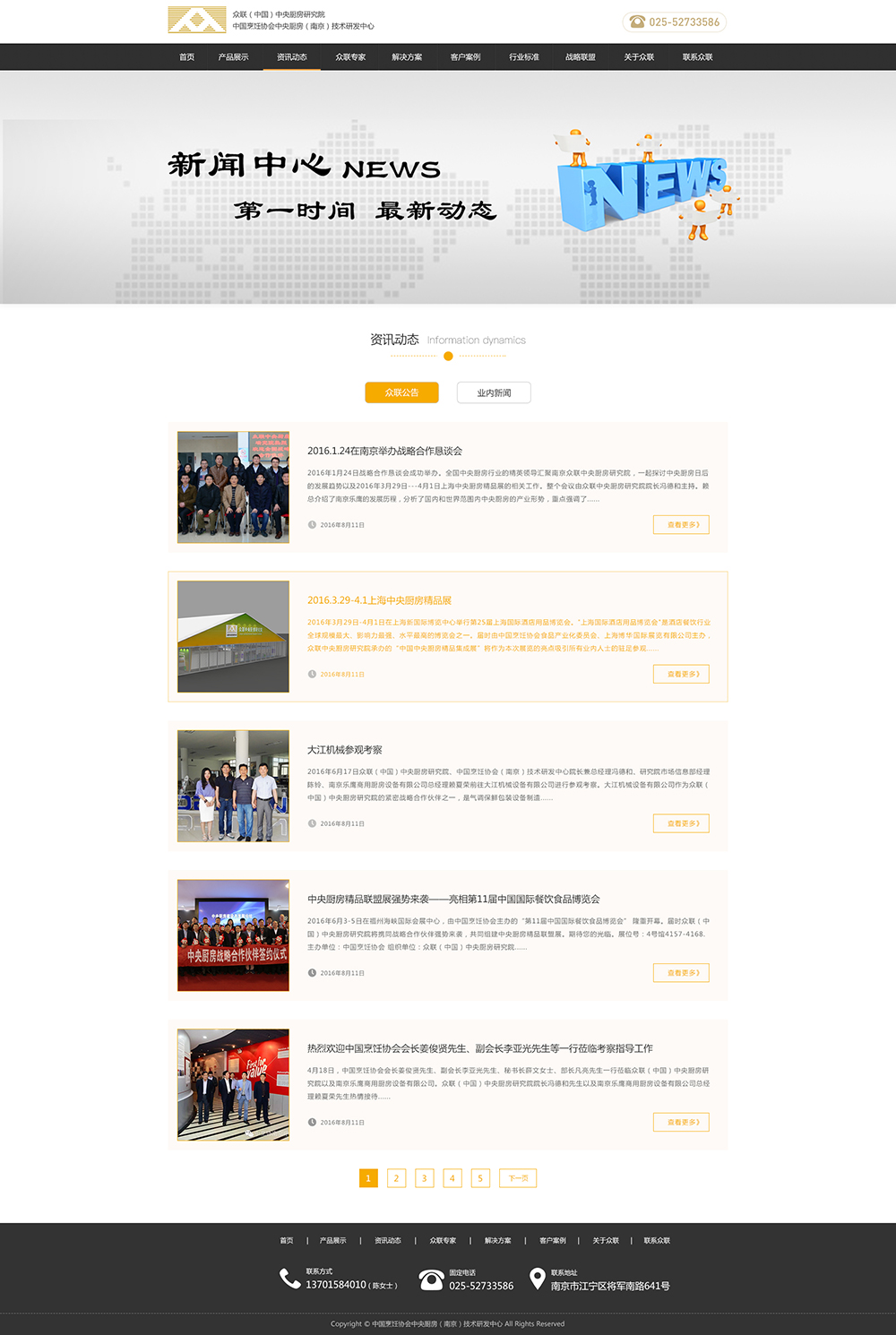896x1335 pixels.
Task: Click 查看更多 for 大江机械参观考察
Action: tap(682, 823)
